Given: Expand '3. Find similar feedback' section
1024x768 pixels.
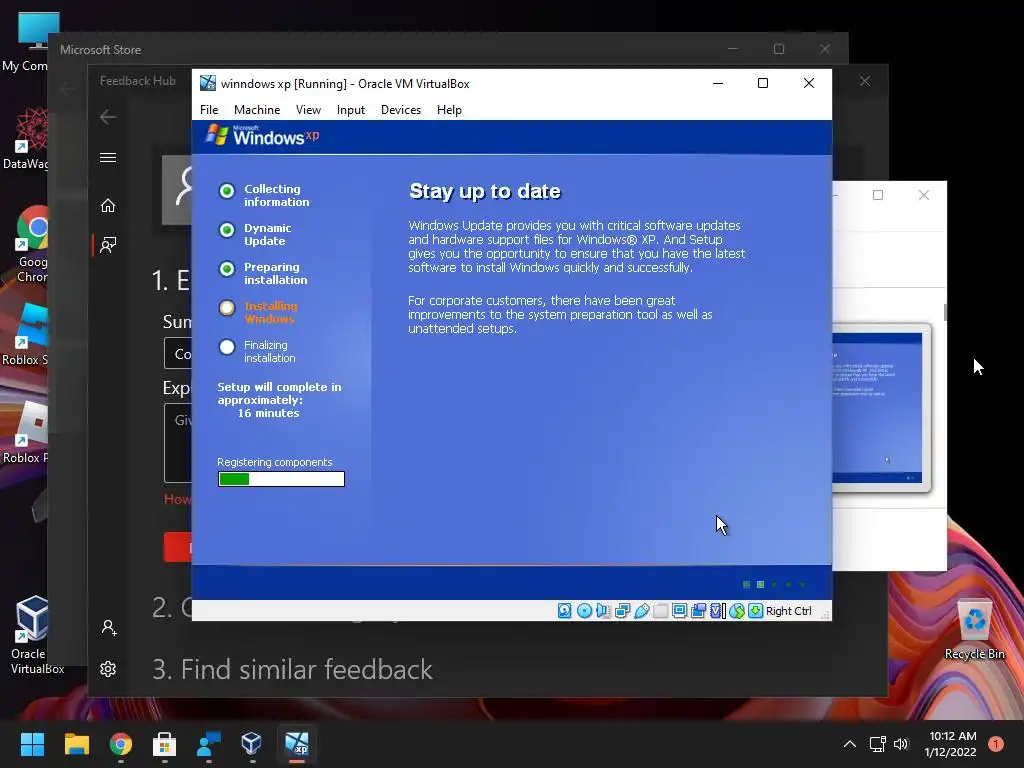Looking at the screenshot, I should tap(292, 669).
